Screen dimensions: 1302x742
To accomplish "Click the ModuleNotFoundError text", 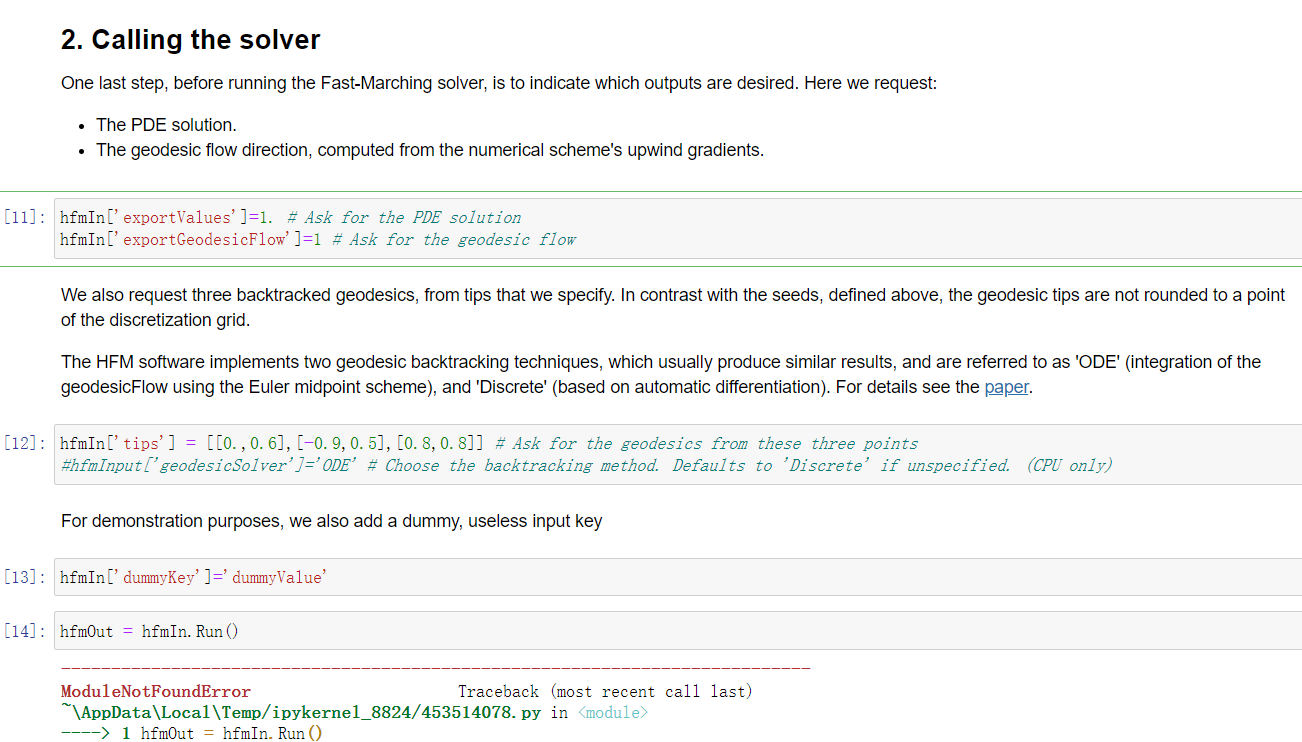I will (156, 692).
